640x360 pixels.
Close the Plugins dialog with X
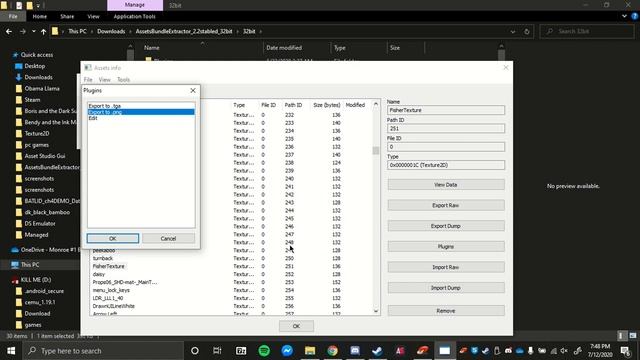pos(193,90)
